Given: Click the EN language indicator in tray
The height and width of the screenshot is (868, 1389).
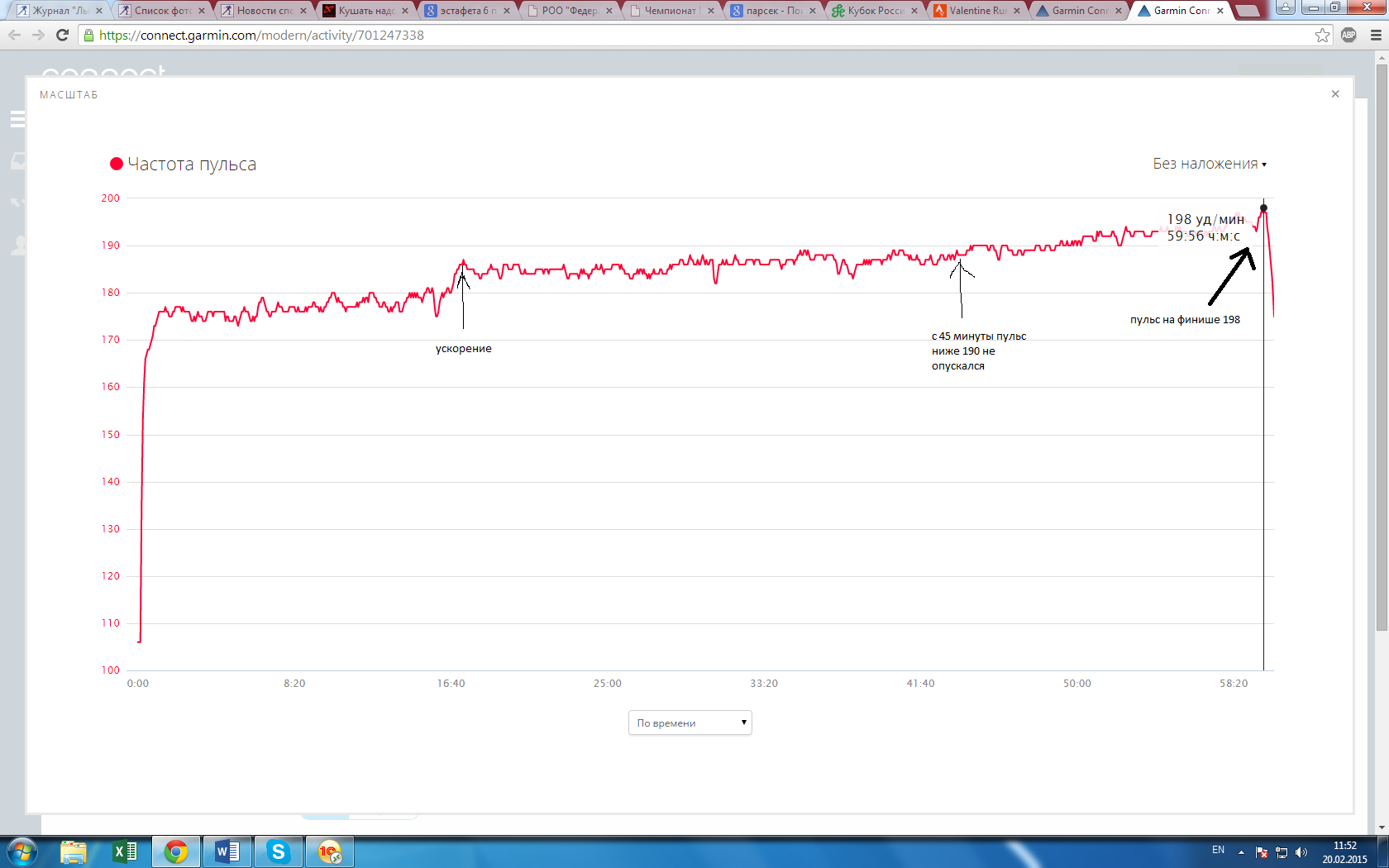Looking at the screenshot, I should click(x=1218, y=850).
